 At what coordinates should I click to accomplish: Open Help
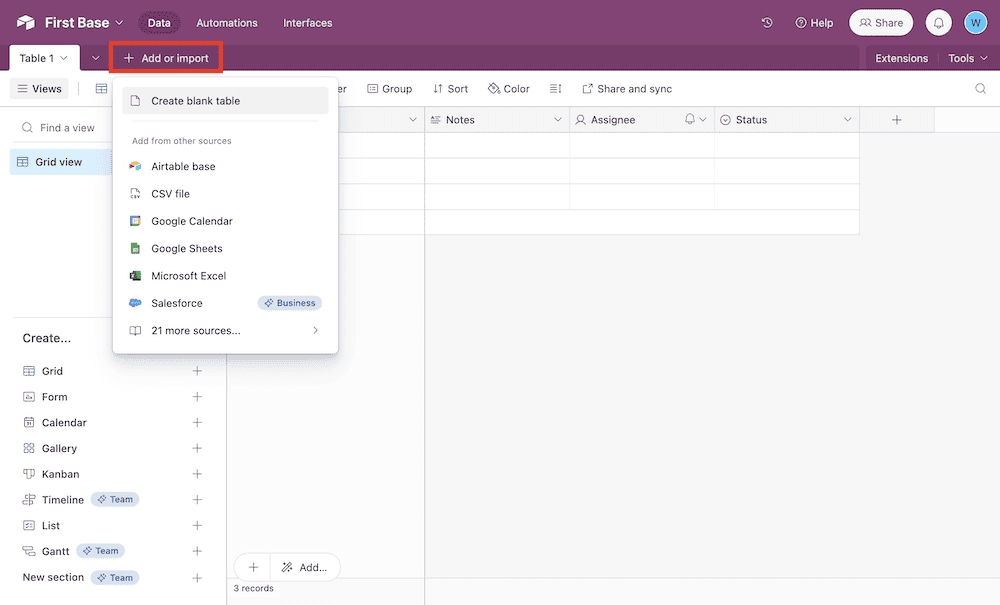coord(814,23)
